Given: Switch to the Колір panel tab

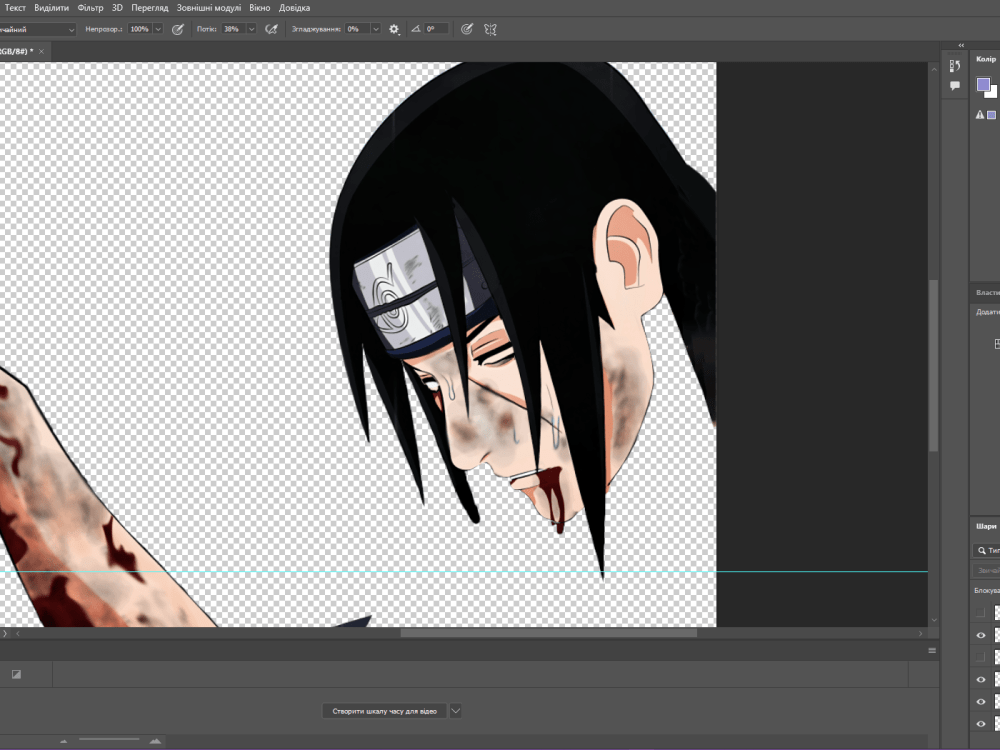Looking at the screenshot, I should click(985, 59).
